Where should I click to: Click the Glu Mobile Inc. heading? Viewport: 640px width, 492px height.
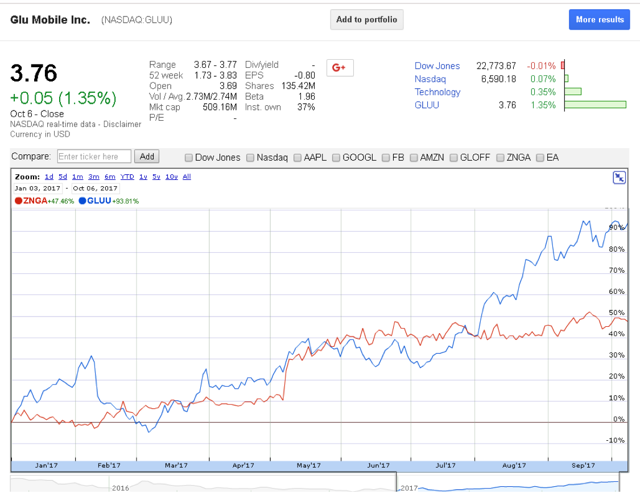tap(50, 20)
